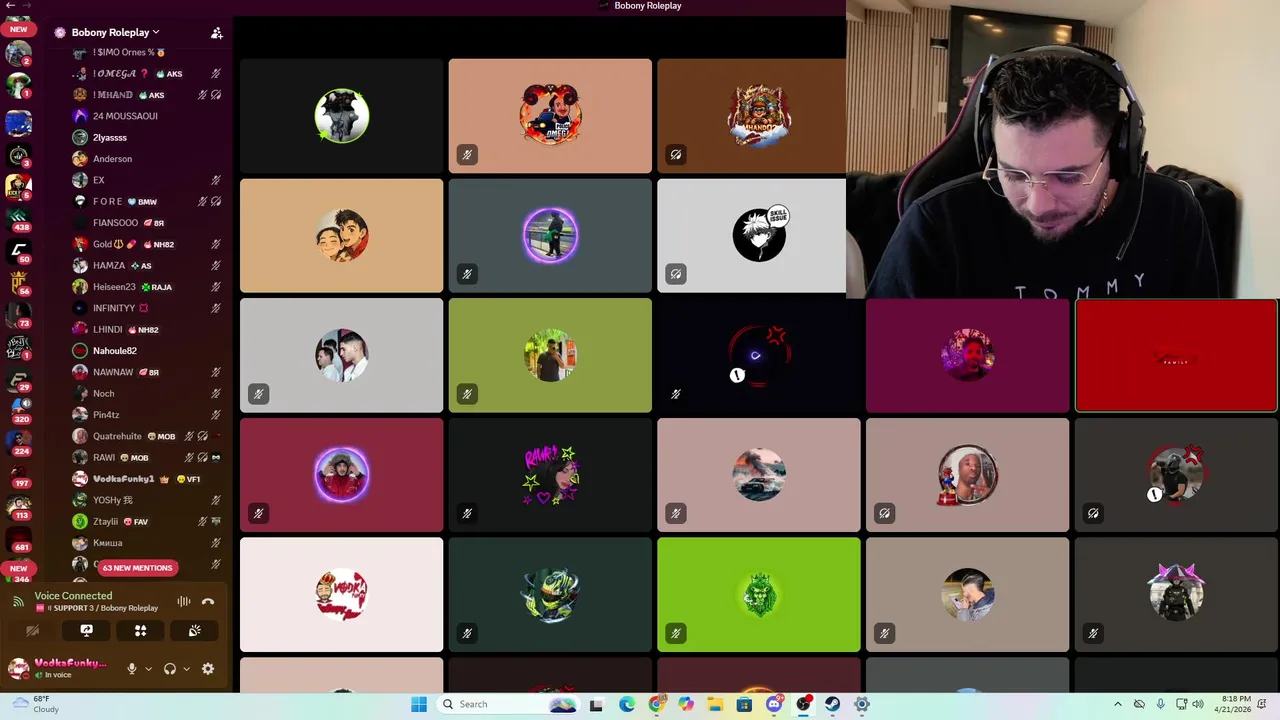Open server with 224 unread badge
Image resolution: width=1280 pixels, height=720 pixels.
pos(18,443)
